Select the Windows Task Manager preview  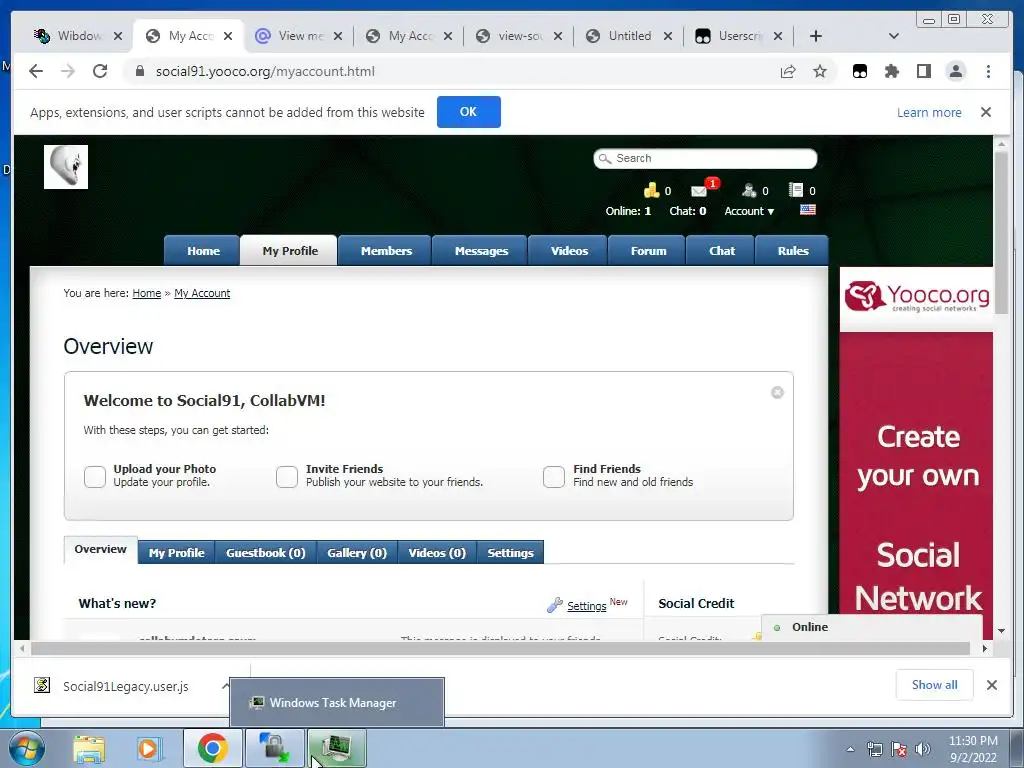point(337,702)
